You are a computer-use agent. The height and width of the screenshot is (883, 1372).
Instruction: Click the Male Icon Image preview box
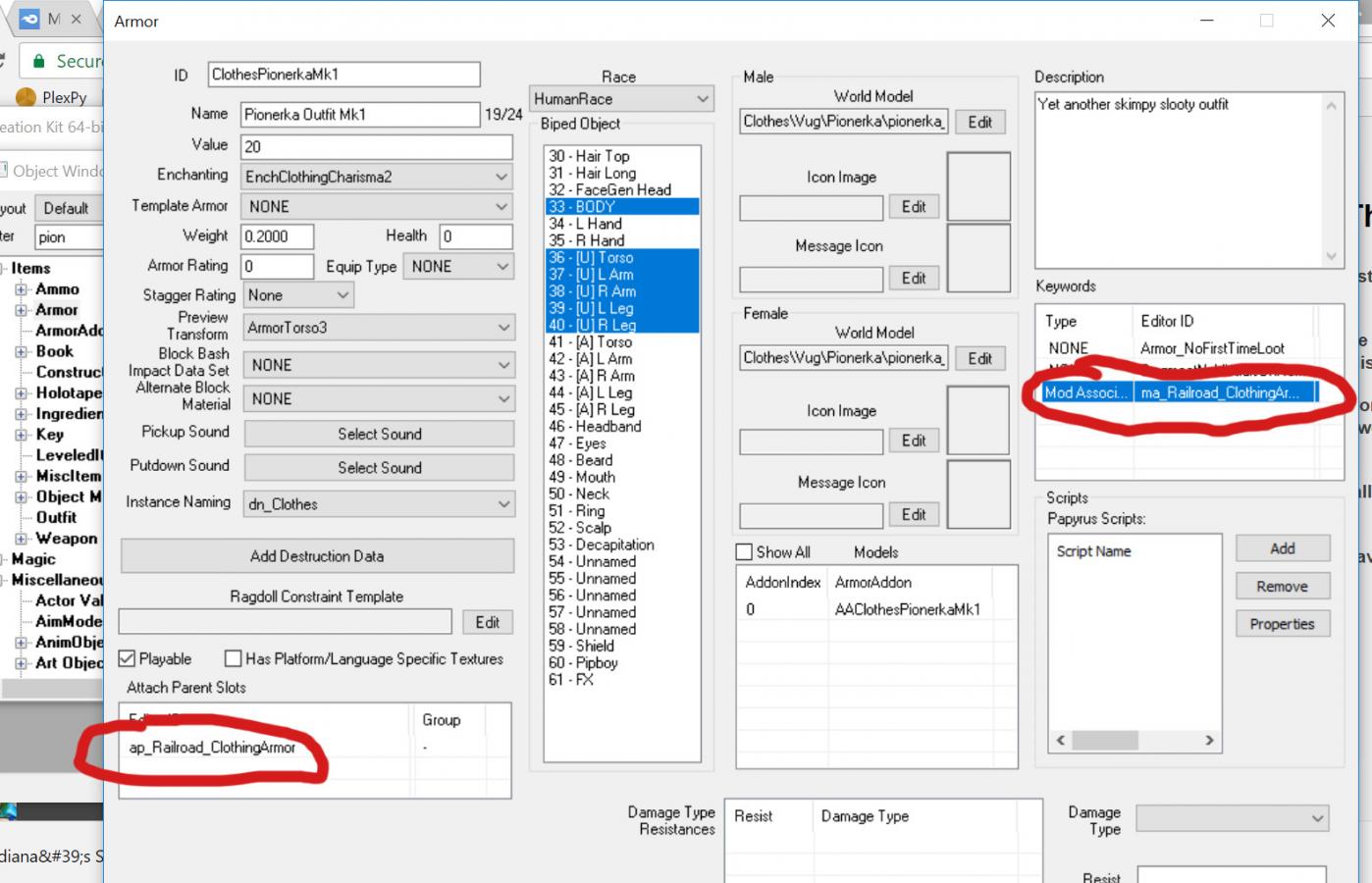point(978,186)
